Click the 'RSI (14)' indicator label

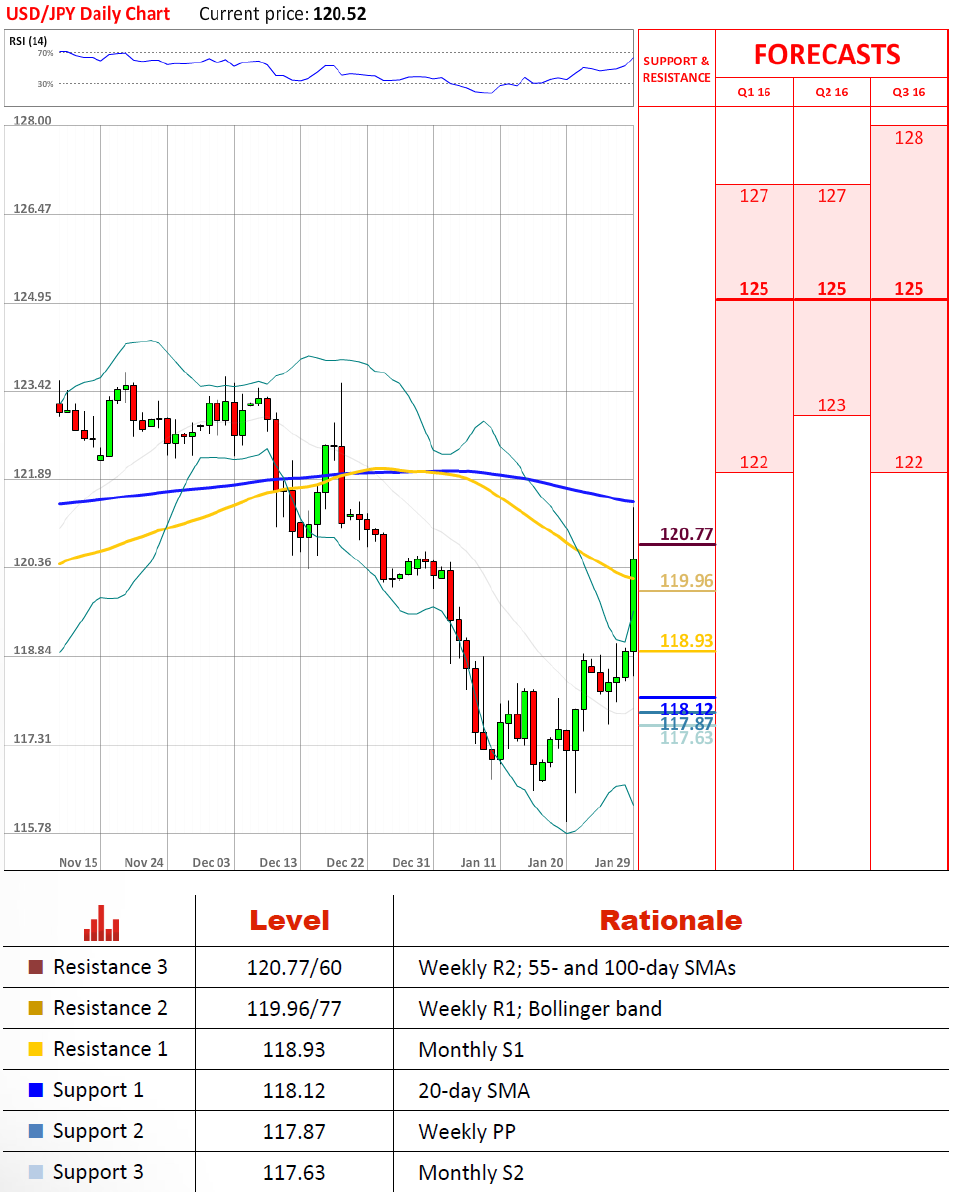(28, 41)
